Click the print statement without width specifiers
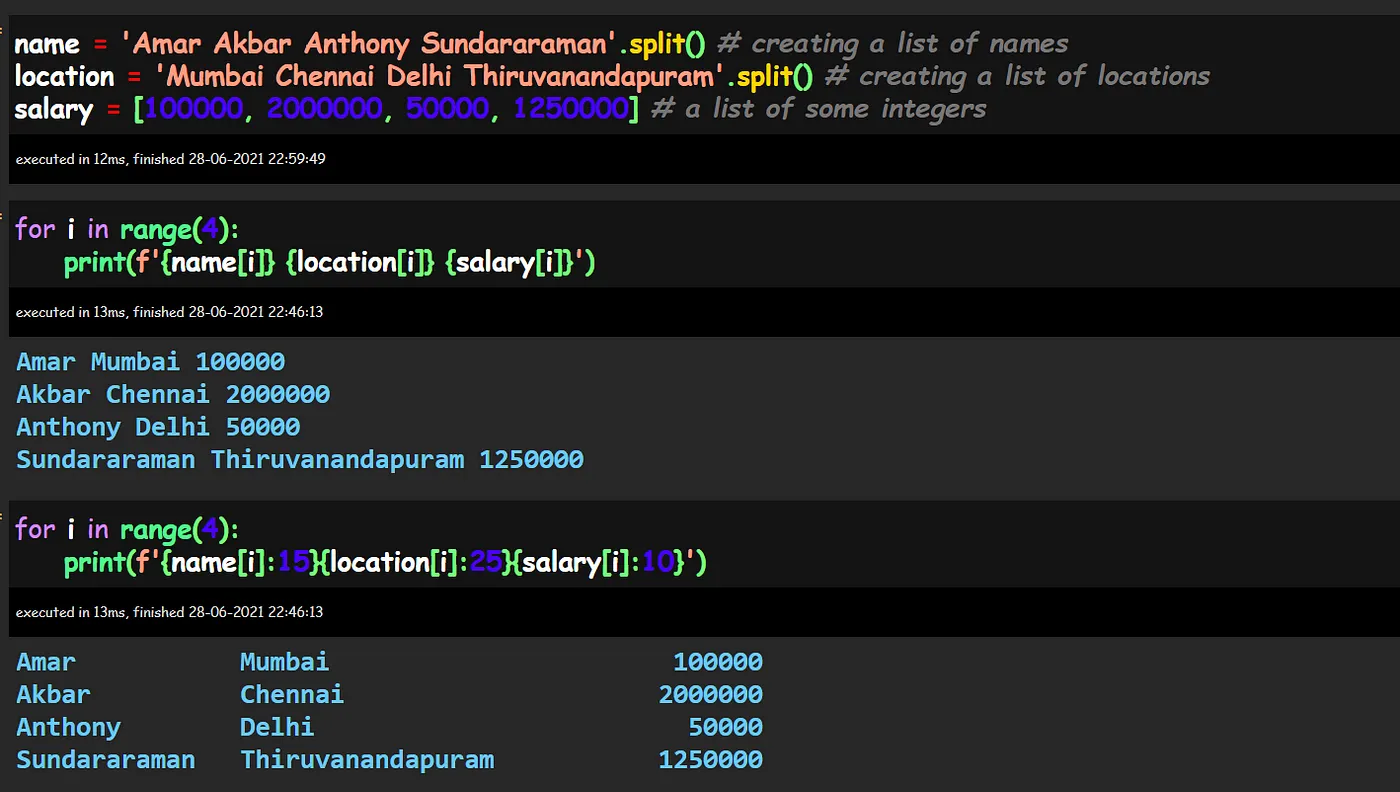Screen dimensions: 1400x792 329,262
